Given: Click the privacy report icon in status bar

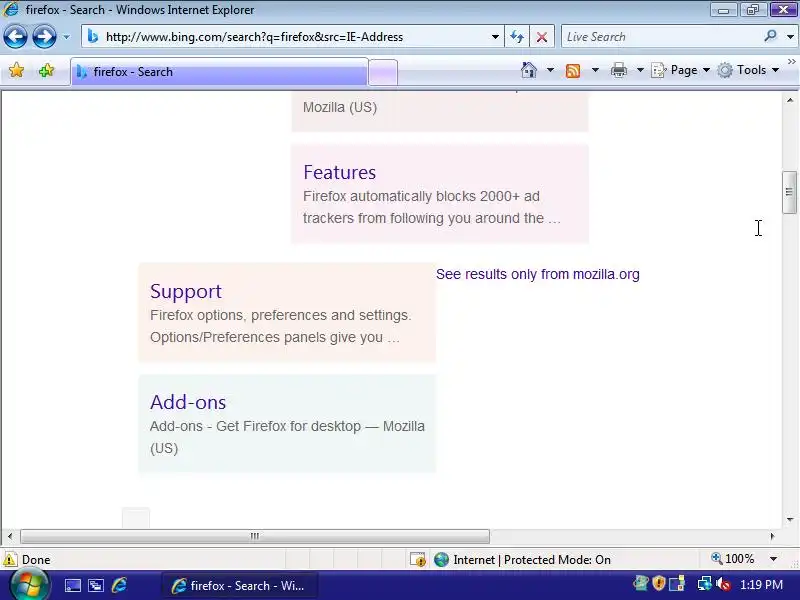Looking at the screenshot, I should click(417, 560).
